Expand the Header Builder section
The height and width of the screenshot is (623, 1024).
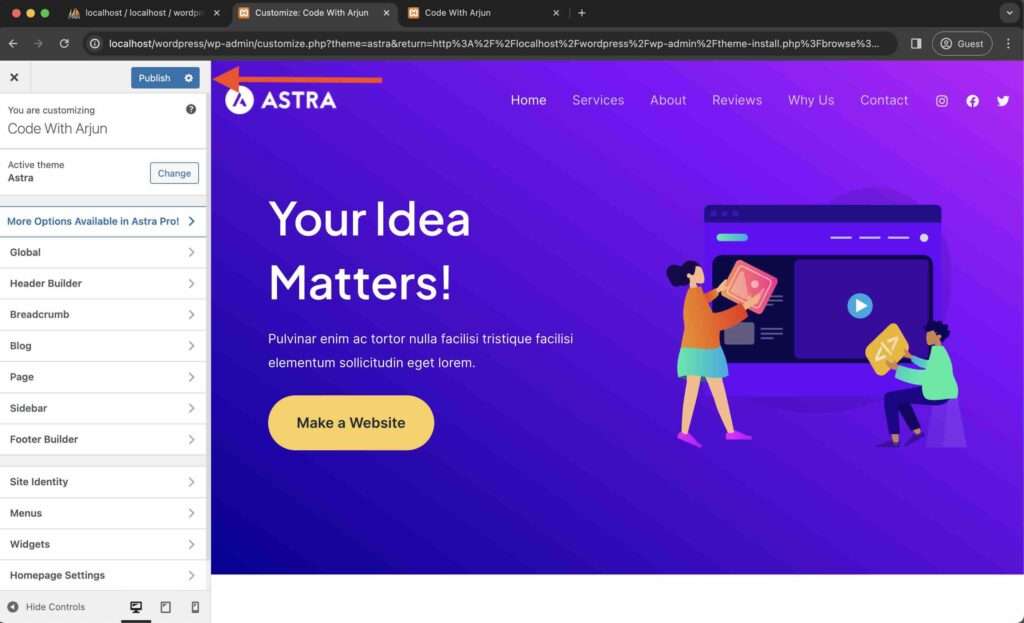(x=103, y=283)
